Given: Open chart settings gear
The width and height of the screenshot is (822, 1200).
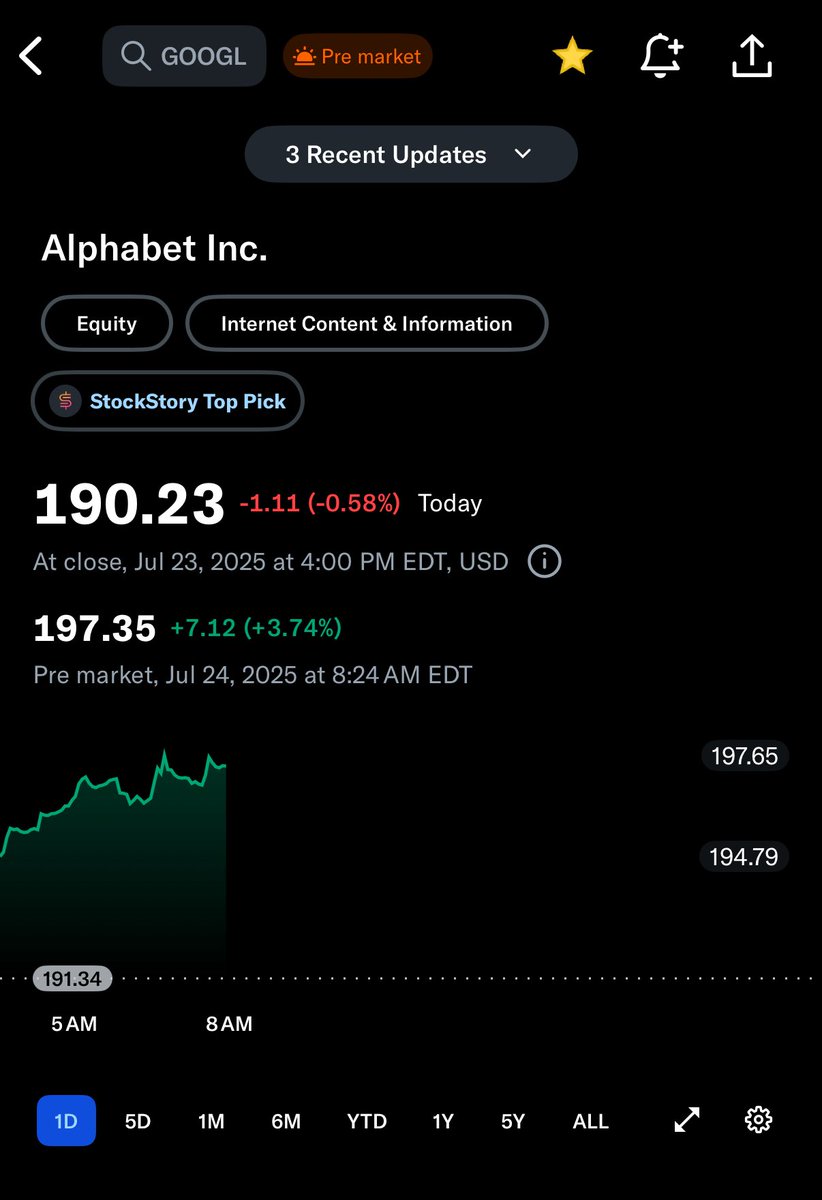Looking at the screenshot, I should click(x=759, y=1120).
